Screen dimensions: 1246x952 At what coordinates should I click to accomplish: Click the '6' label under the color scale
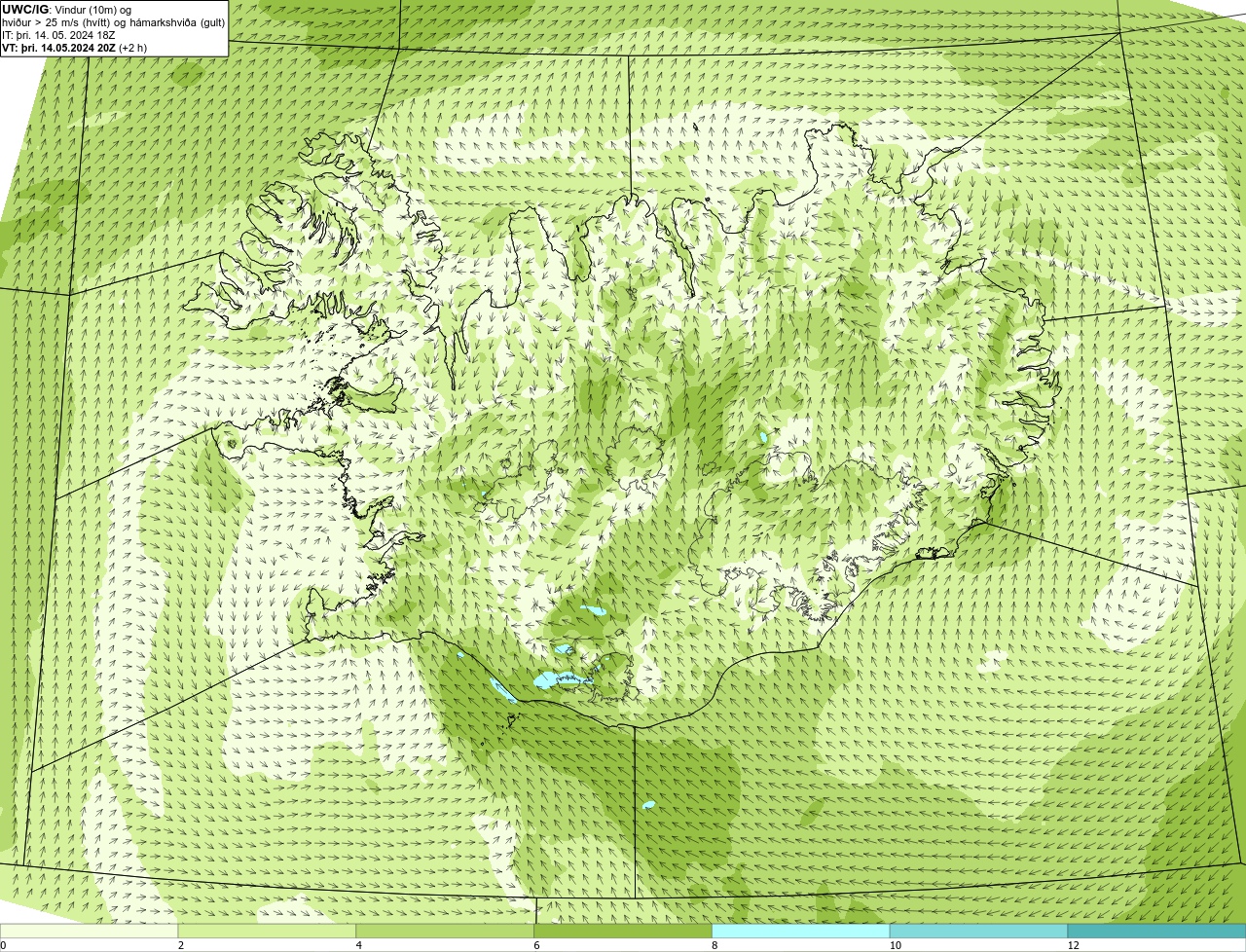tap(536, 945)
